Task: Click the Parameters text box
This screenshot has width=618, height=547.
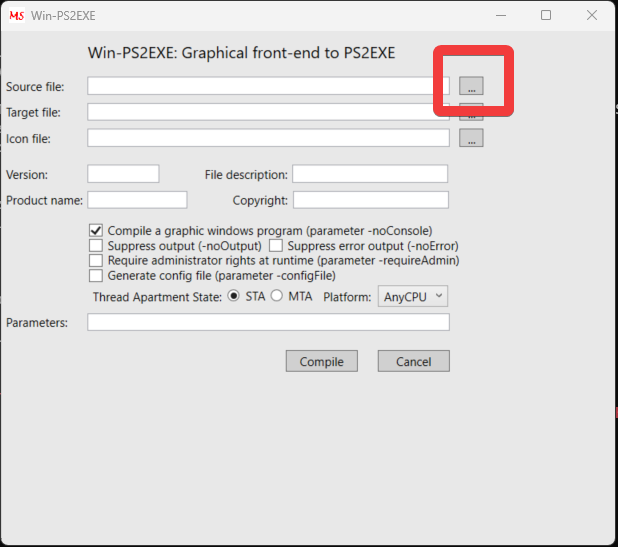Action: click(268, 322)
